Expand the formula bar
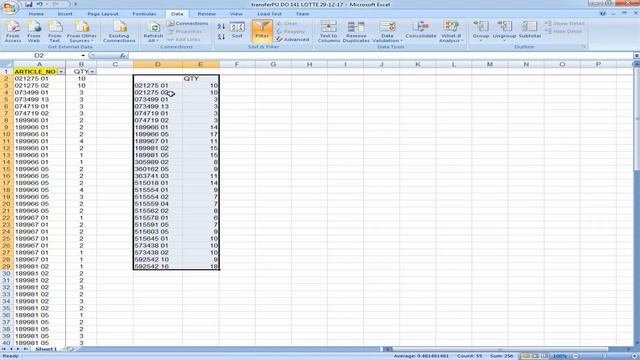 pyautogui.click(x=636, y=56)
